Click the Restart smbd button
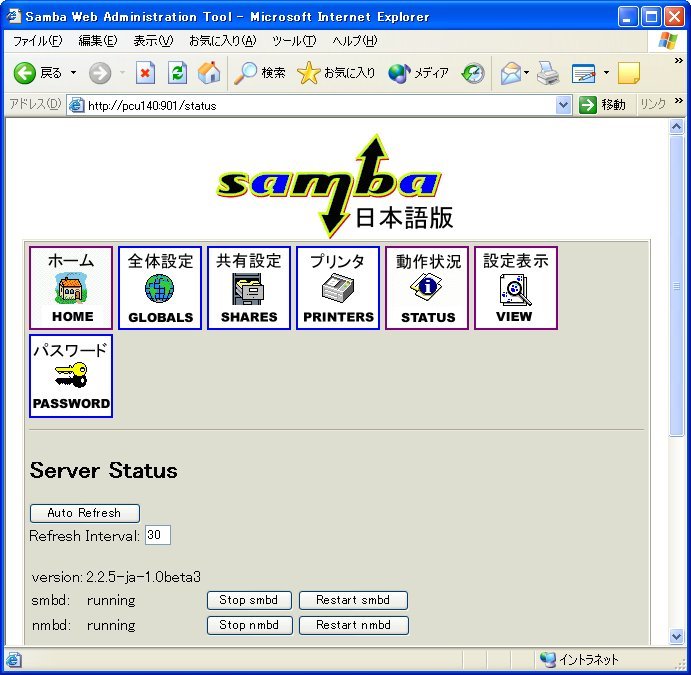The width and height of the screenshot is (691, 675). coord(353,600)
